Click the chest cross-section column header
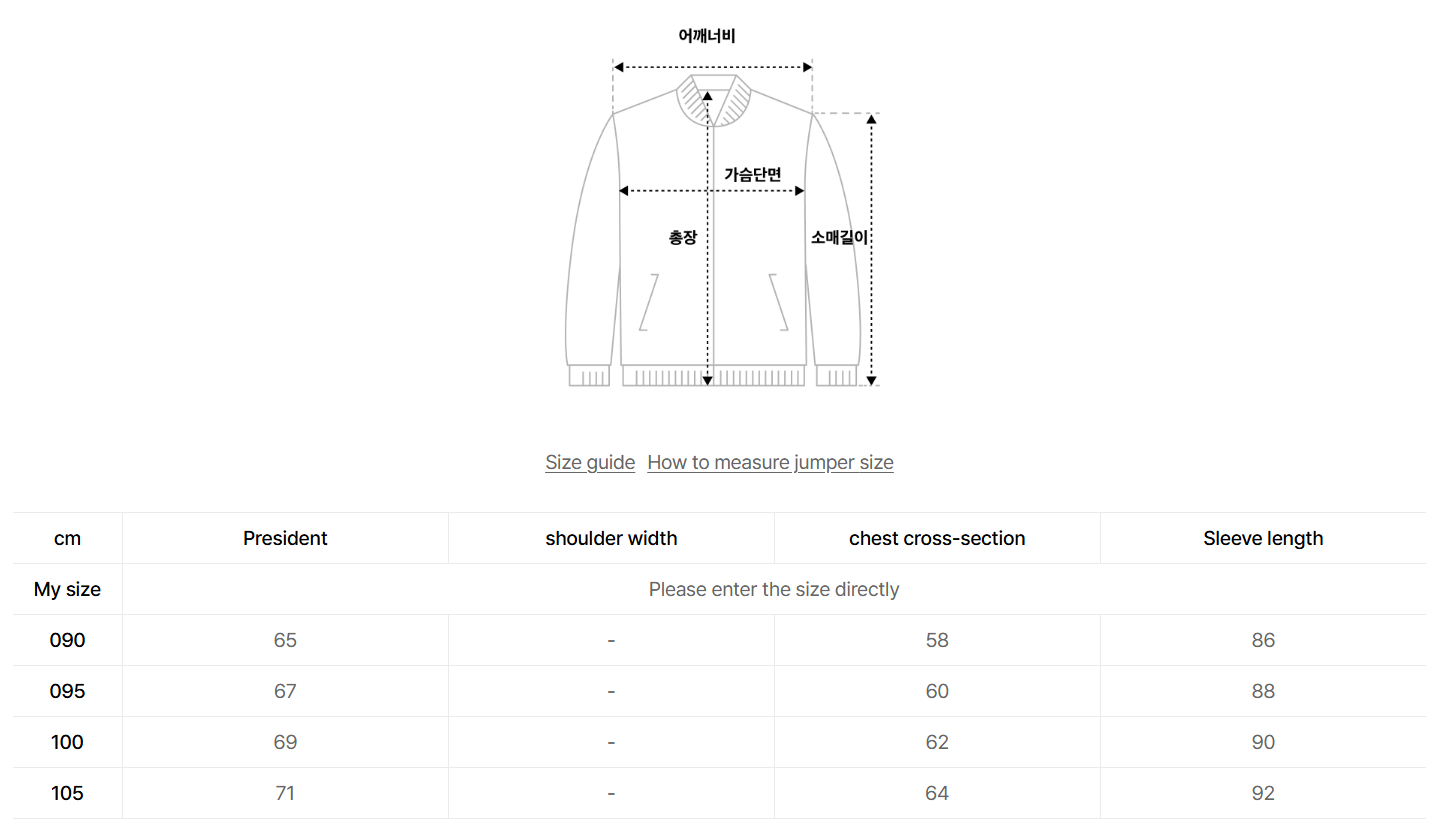Viewport: 1446px width, 829px height. [937, 538]
